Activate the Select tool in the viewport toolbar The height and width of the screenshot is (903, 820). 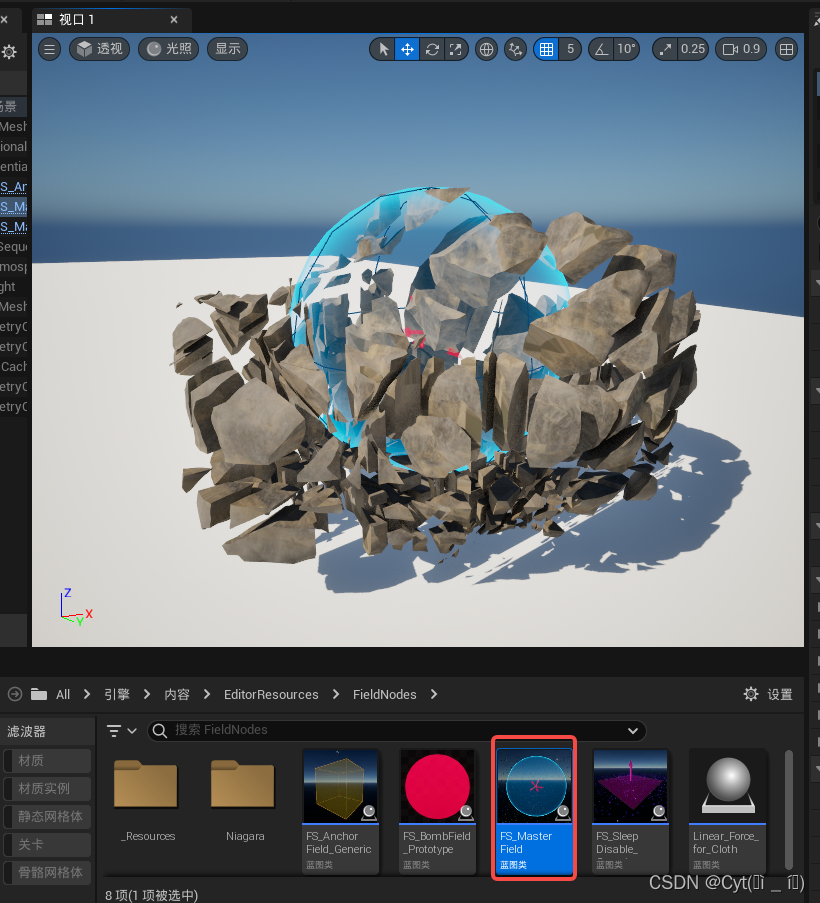click(383, 49)
